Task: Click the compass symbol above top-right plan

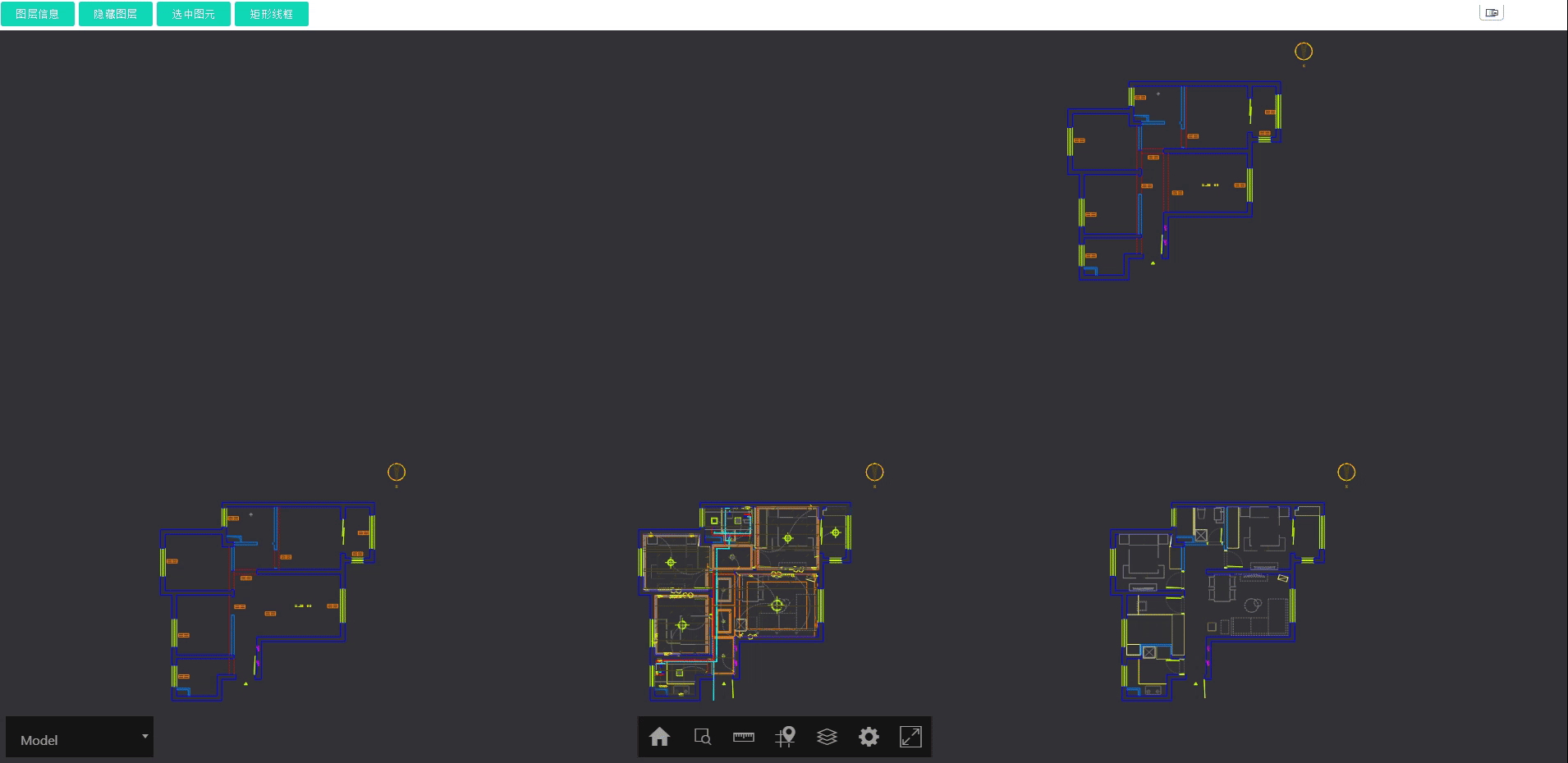Action: [x=1304, y=52]
